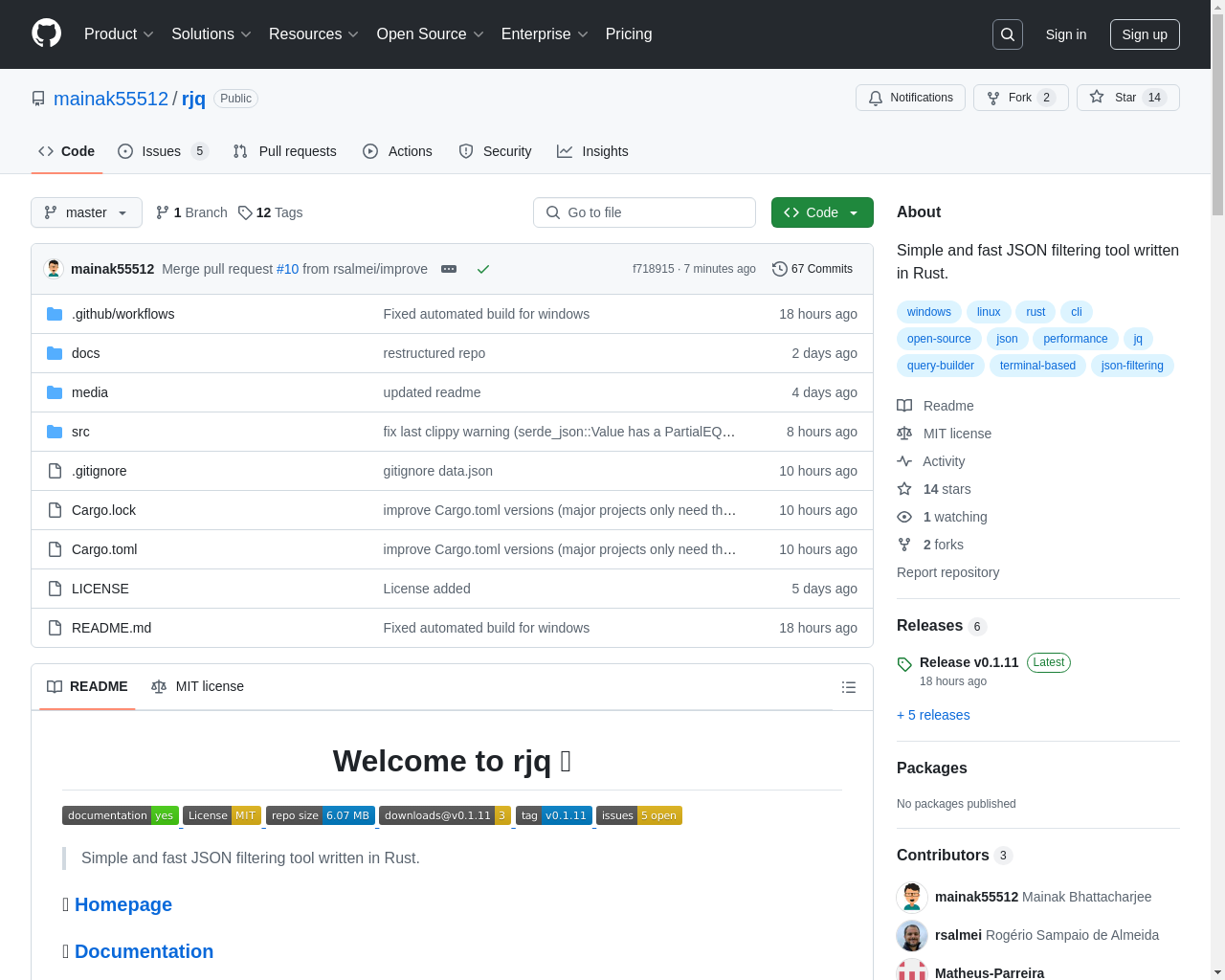
Task: Expand commit message ellipsis button
Action: tap(449, 269)
